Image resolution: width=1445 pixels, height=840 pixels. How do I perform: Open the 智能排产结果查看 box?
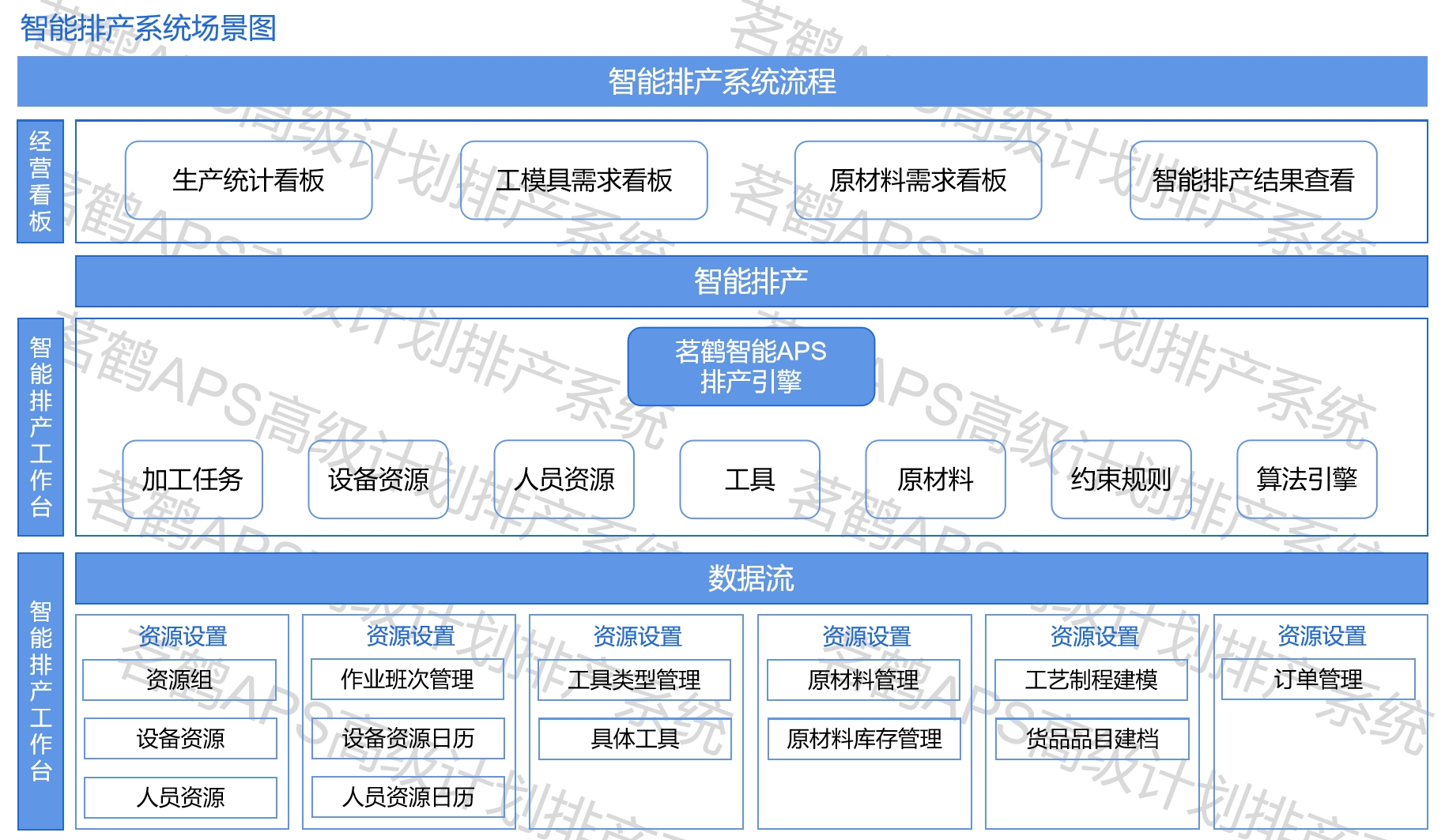coord(1253,180)
